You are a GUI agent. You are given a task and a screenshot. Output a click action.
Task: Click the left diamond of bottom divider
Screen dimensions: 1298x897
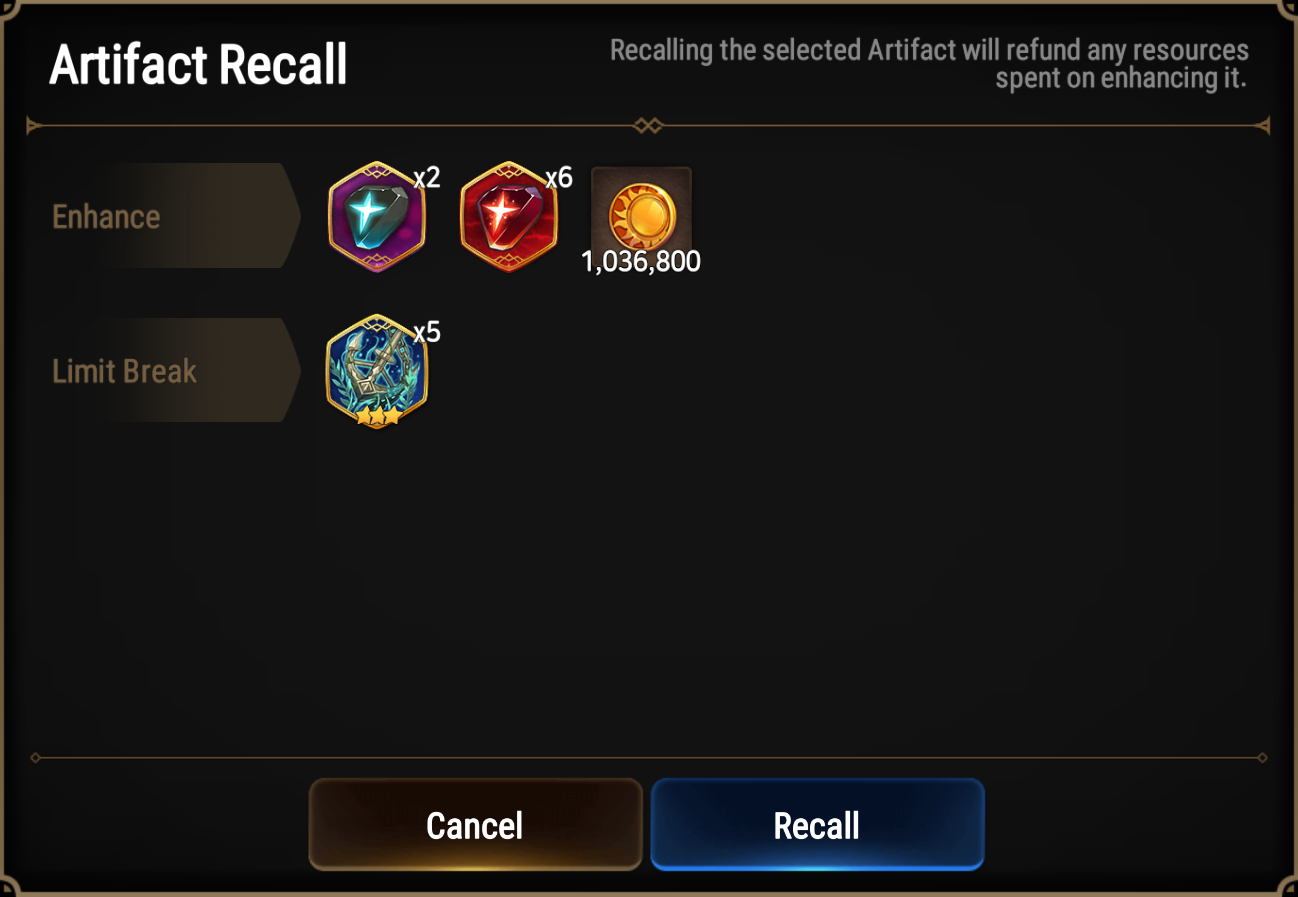[x=36, y=758]
